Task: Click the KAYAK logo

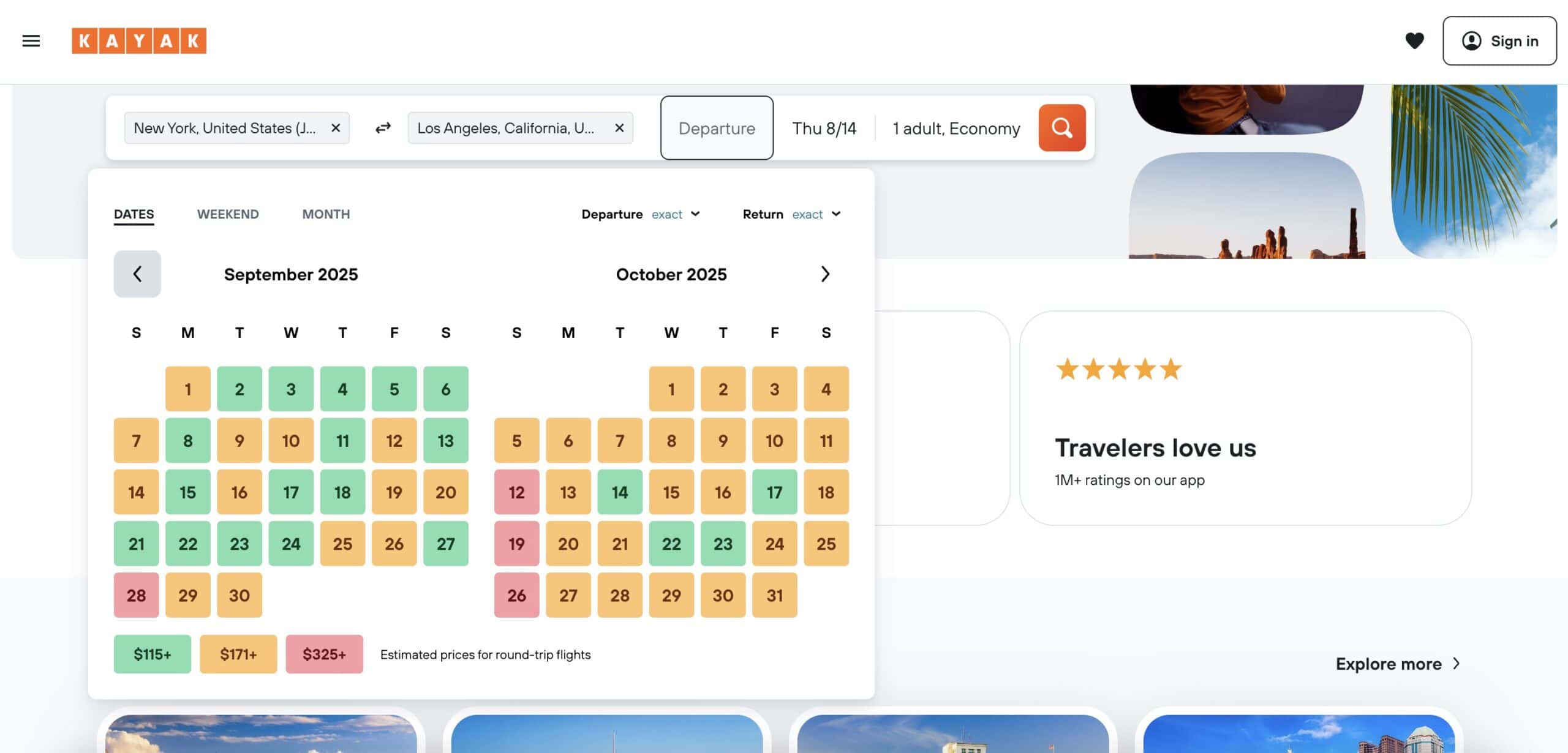Action: (139, 41)
